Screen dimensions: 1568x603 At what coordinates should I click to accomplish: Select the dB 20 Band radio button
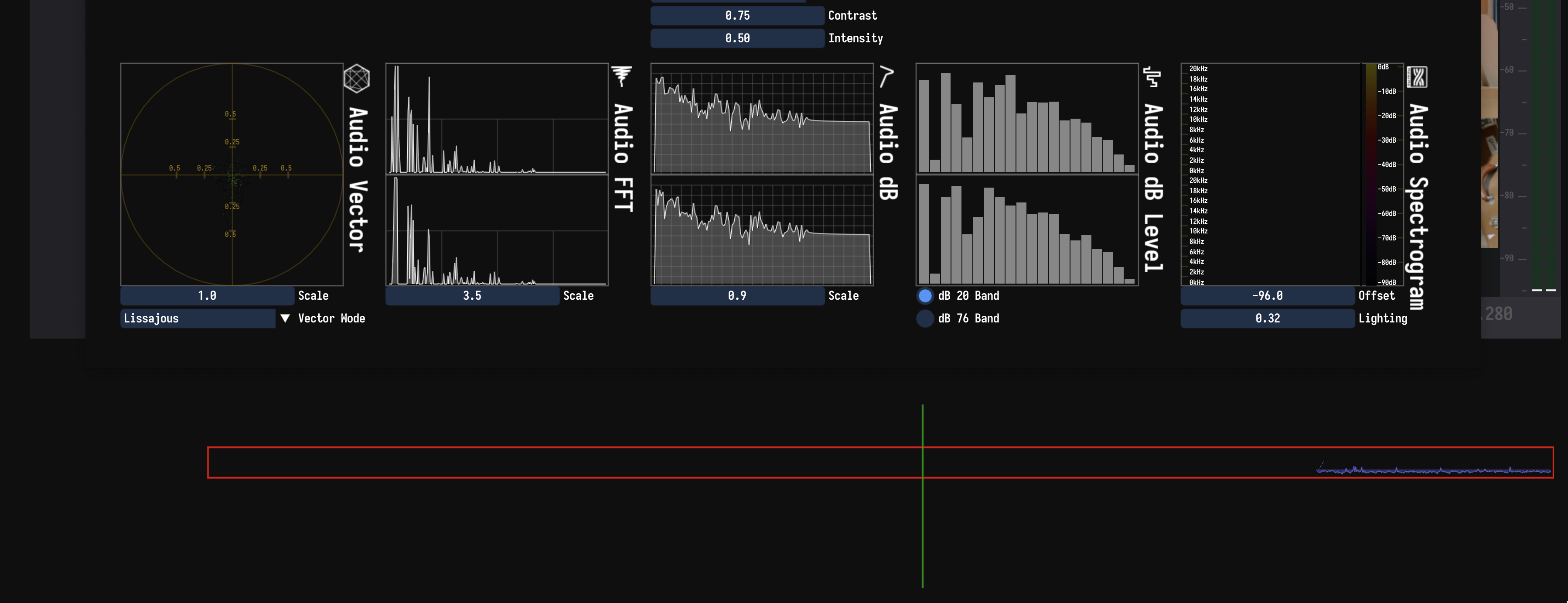point(924,296)
